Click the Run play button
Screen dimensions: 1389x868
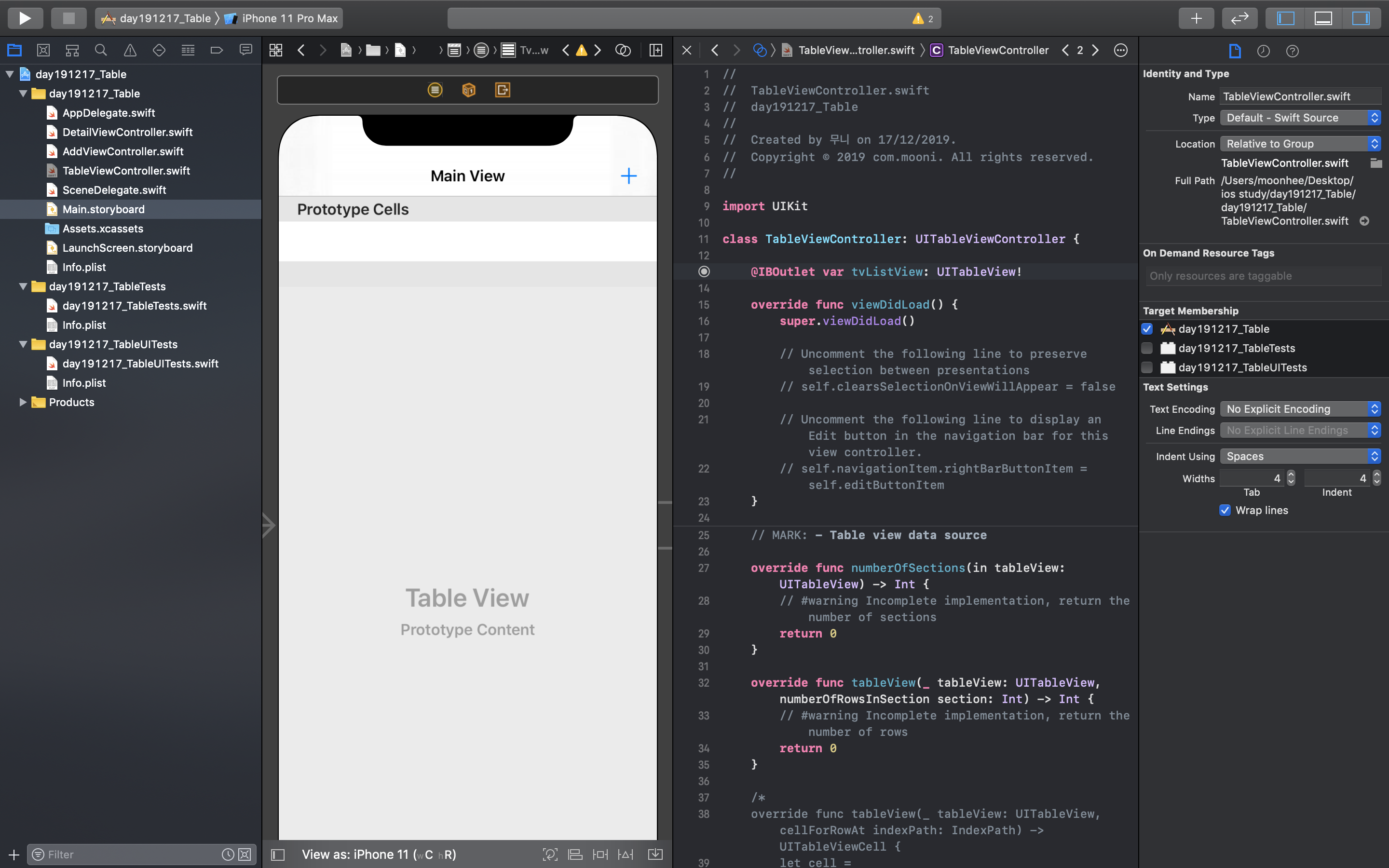[25, 18]
